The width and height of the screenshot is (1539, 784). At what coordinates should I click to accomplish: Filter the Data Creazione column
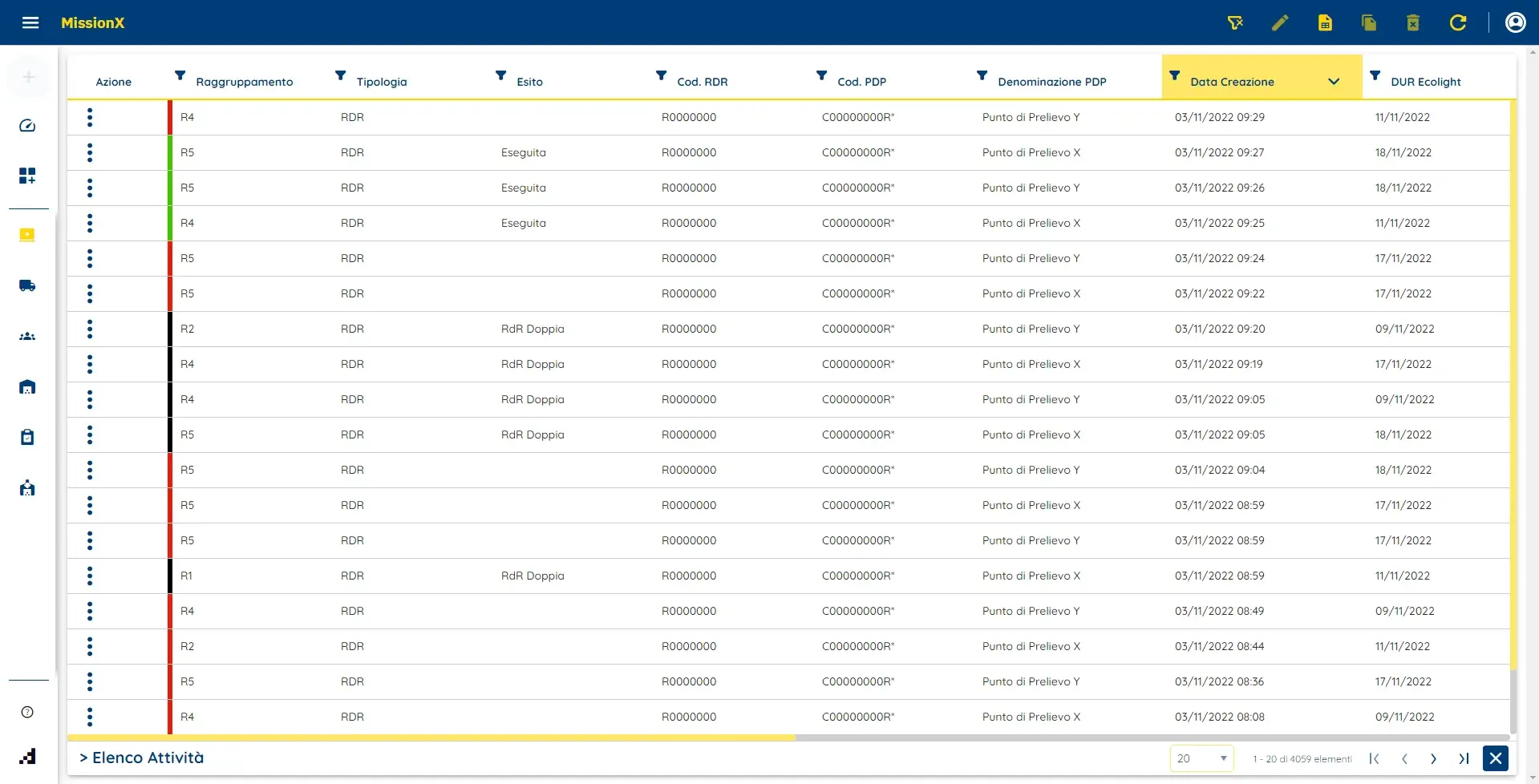tap(1174, 75)
